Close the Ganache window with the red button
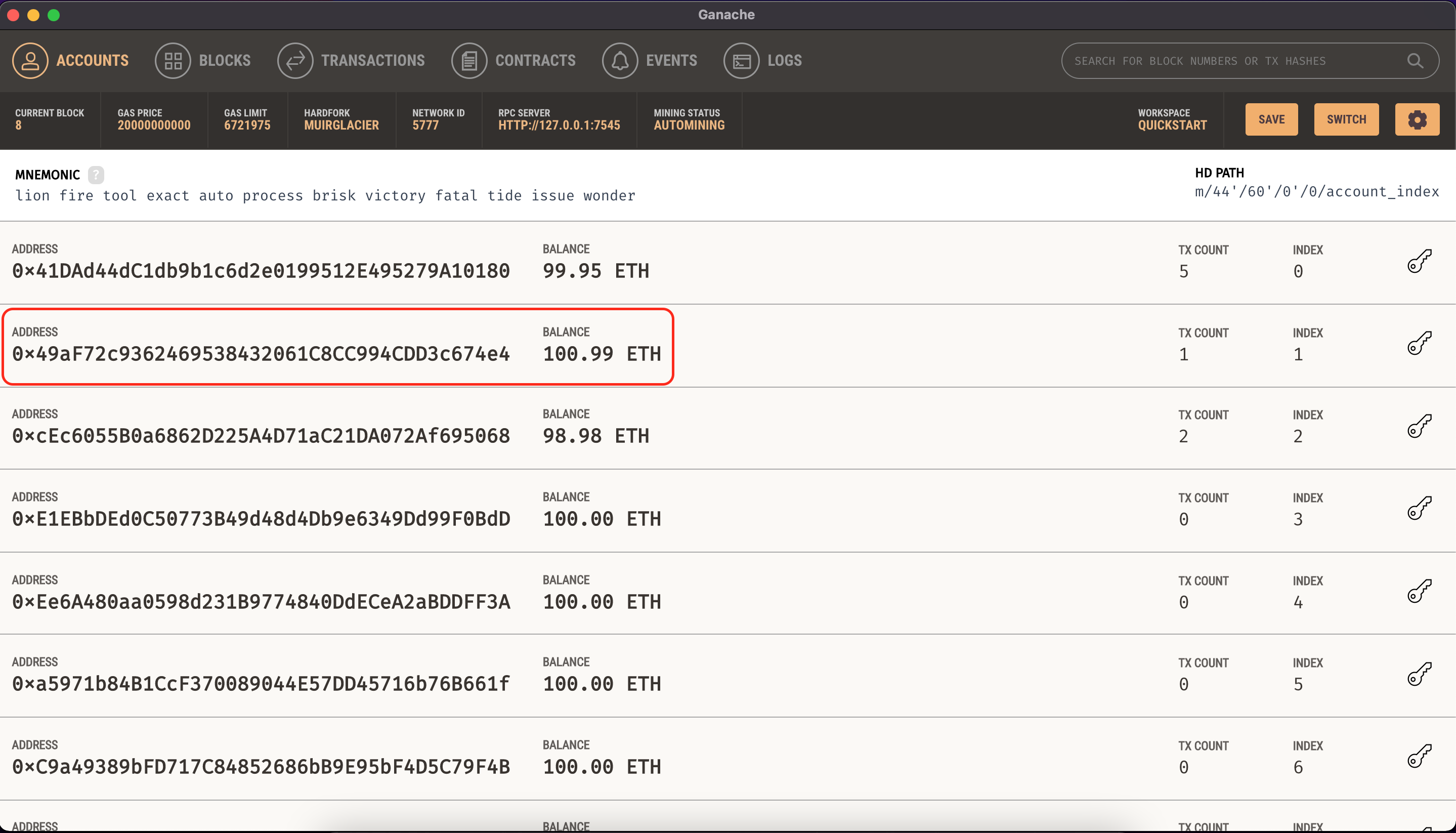Image resolution: width=1456 pixels, height=833 pixels. pos(14,15)
